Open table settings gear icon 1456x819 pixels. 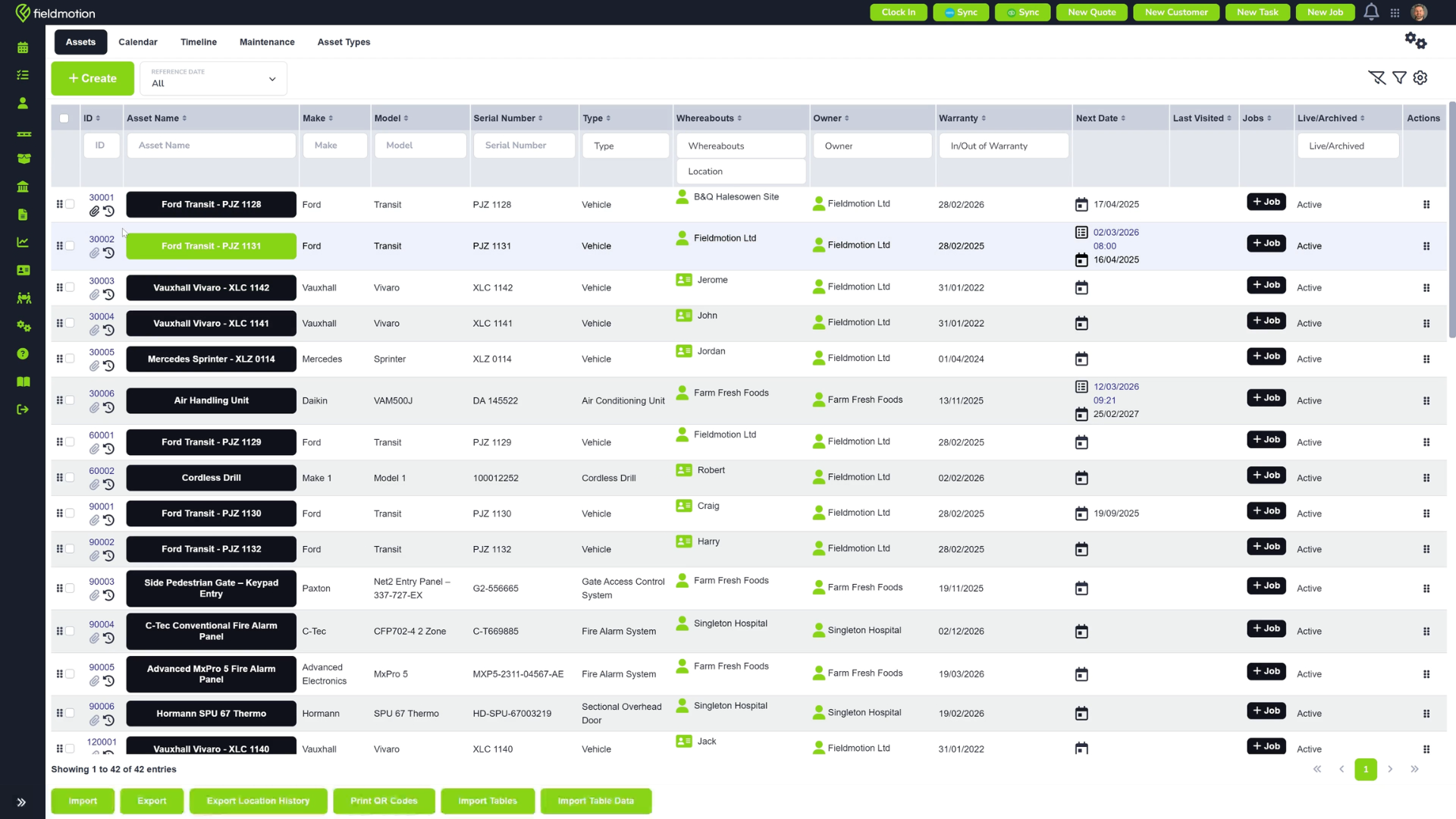click(1420, 78)
